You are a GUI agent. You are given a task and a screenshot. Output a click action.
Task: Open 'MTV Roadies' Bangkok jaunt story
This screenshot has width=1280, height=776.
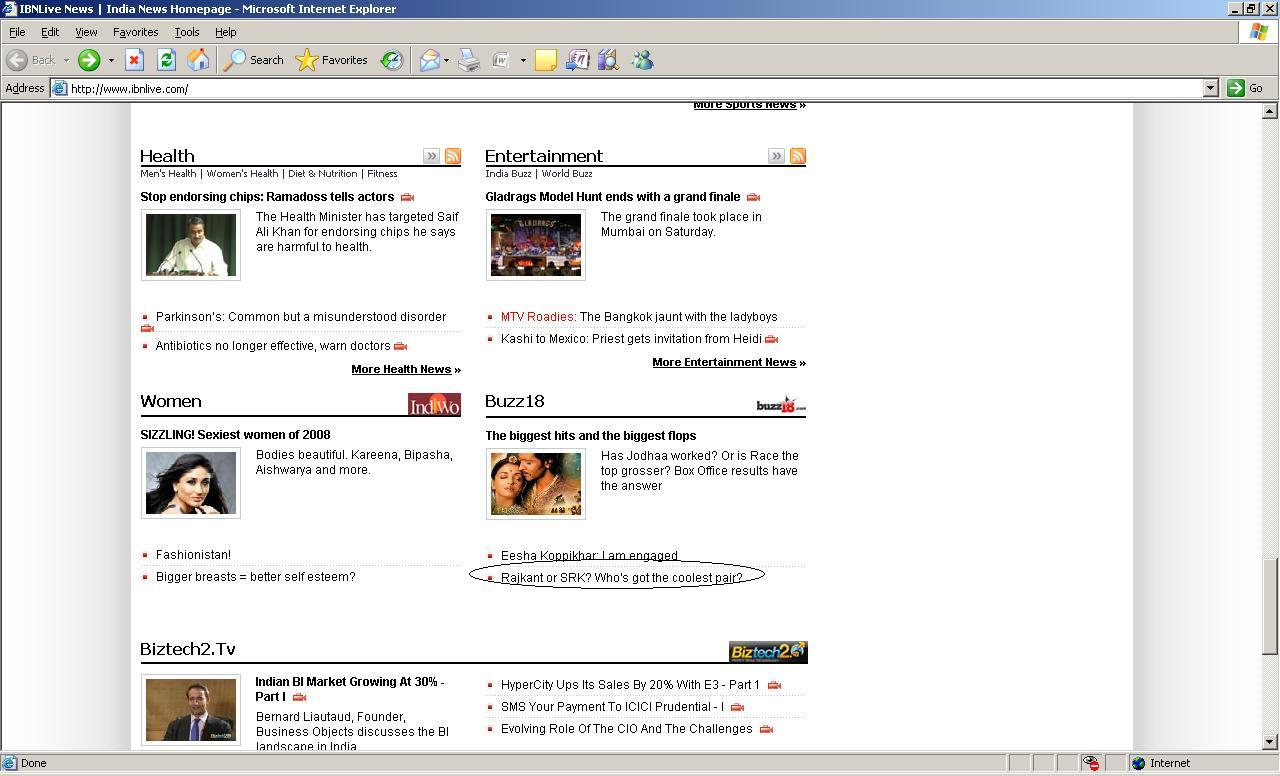click(x=639, y=316)
